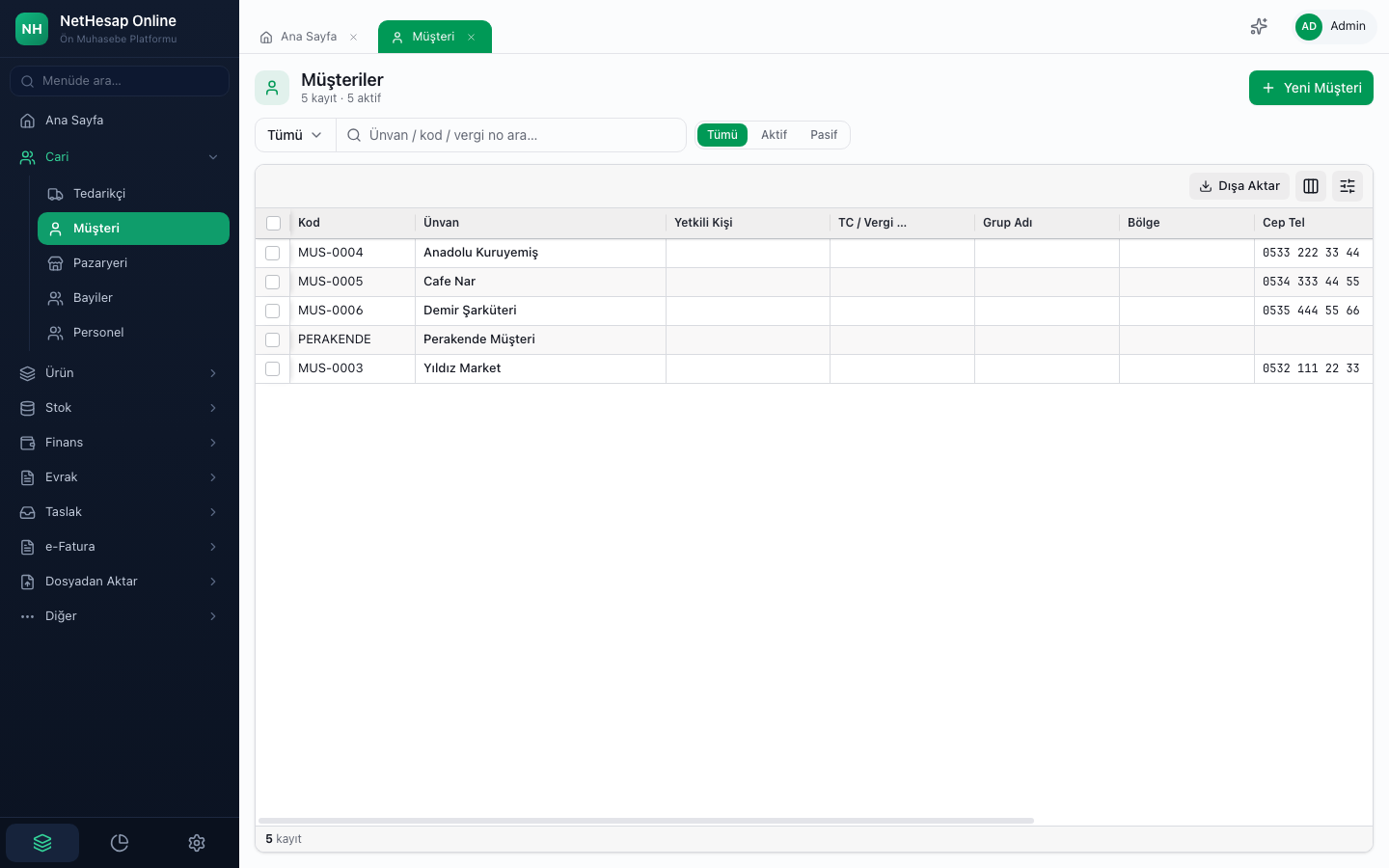Viewport: 1389px width, 868px height.
Task: Check the row MUS-0004 checkbox
Action: click(x=273, y=253)
